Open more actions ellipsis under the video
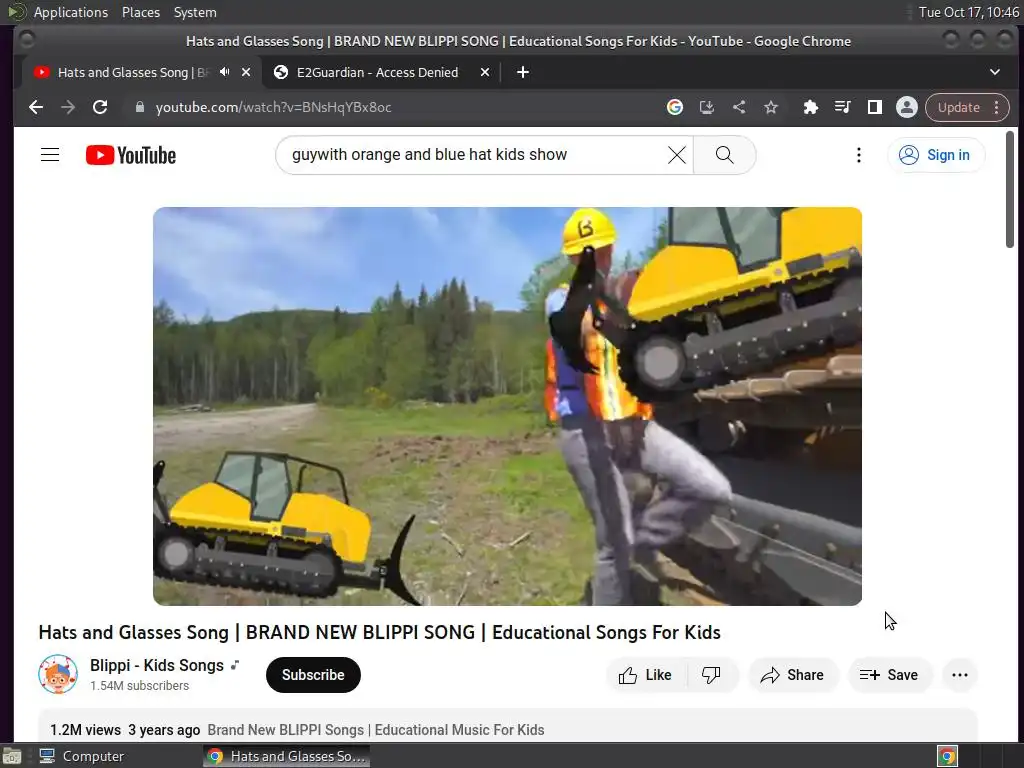The image size is (1024, 768). pyautogui.click(x=960, y=675)
